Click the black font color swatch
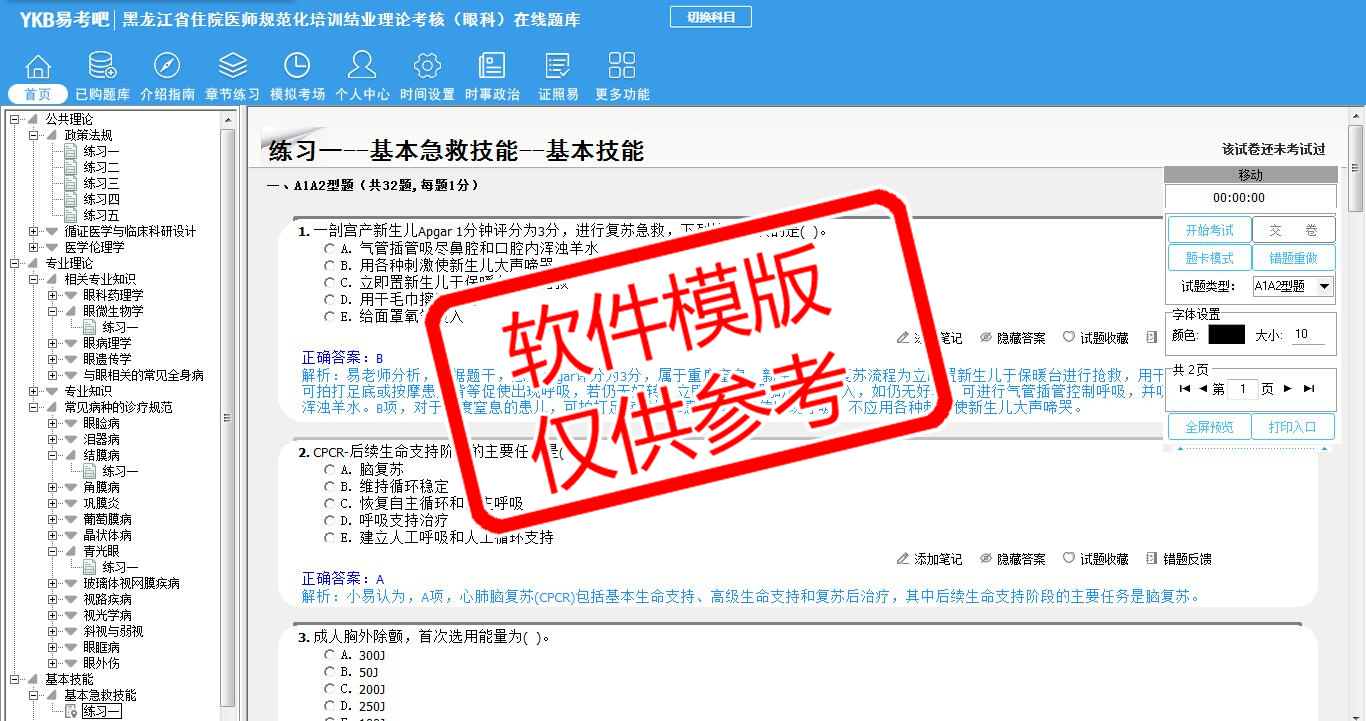The image size is (1366, 721). 1226,335
